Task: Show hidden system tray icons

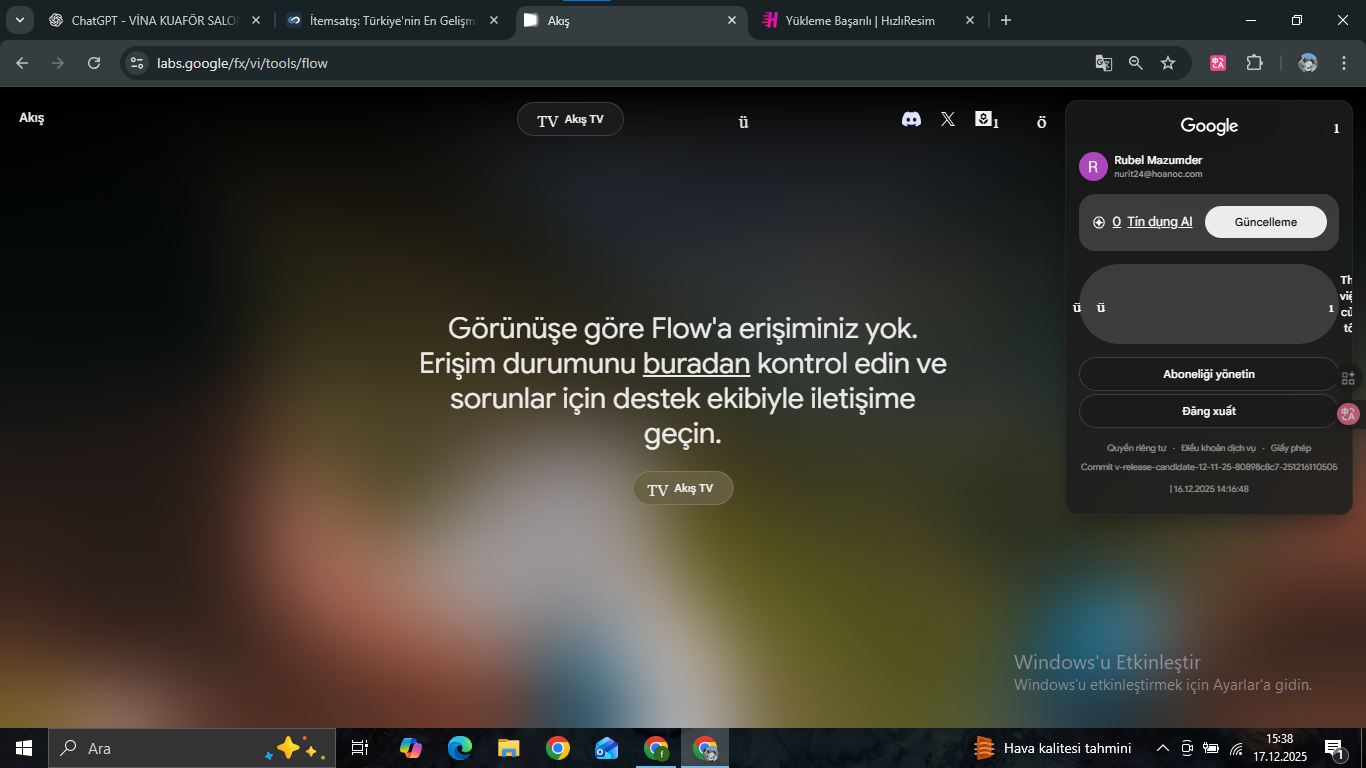Action: (x=1162, y=748)
